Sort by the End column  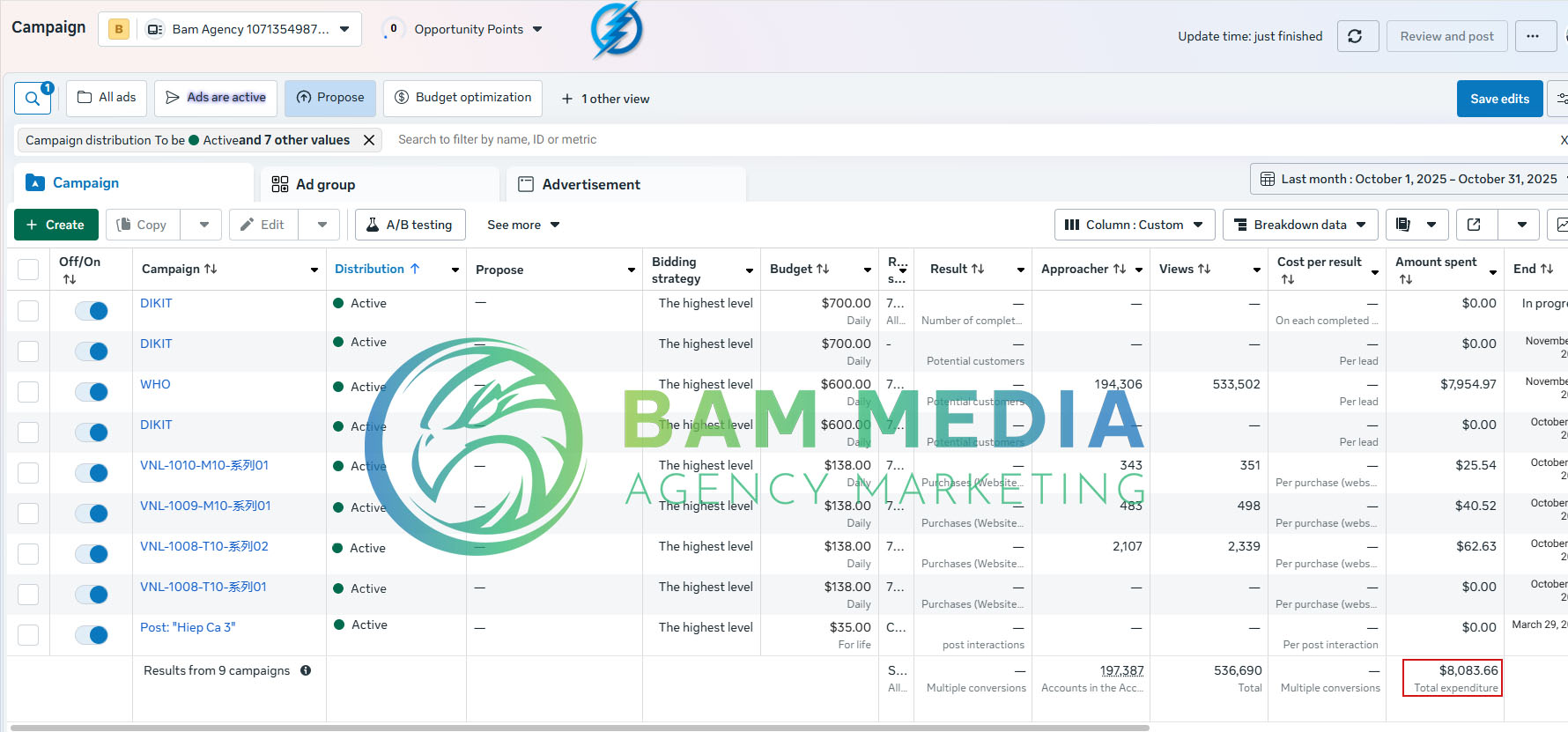click(x=1547, y=269)
